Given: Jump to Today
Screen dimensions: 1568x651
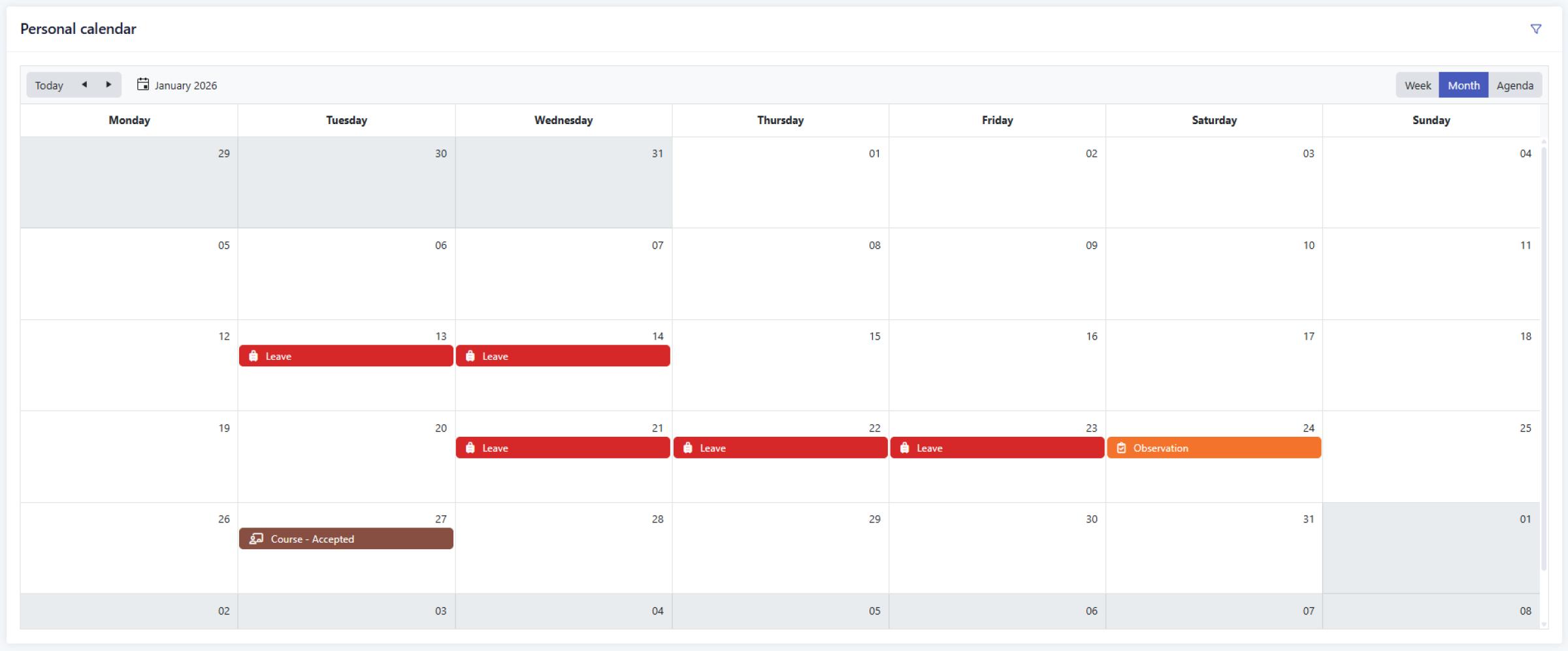Looking at the screenshot, I should pos(49,85).
